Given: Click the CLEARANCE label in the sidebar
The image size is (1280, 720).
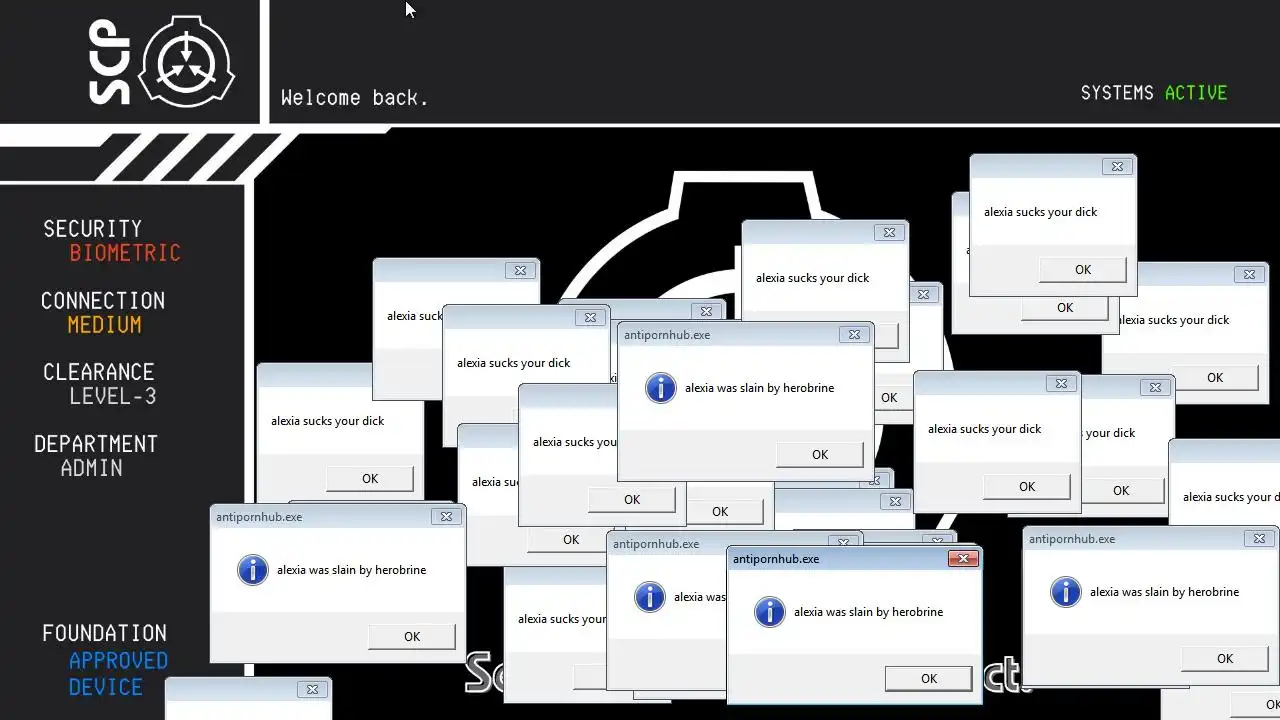Looking at the screenshot, I should point(98,372).
